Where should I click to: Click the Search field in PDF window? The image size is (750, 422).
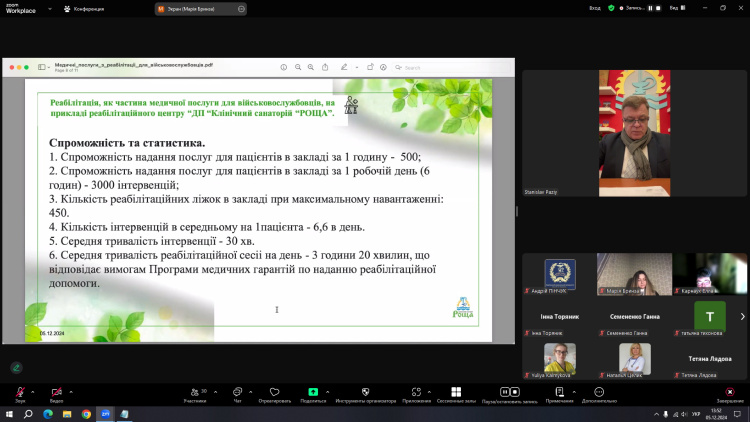(x=452, y=67)
